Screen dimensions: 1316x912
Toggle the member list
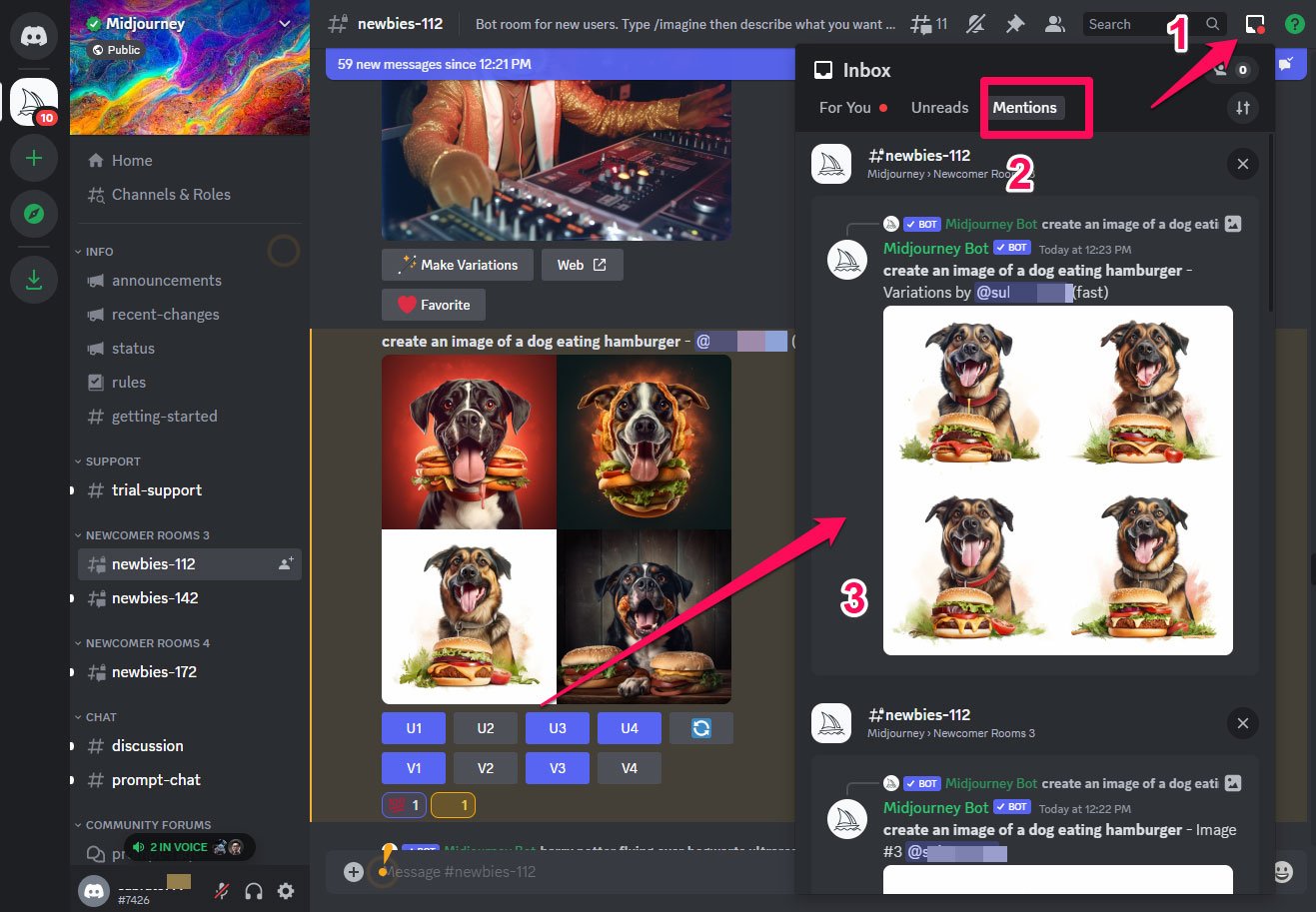(x=1054, y=24)
